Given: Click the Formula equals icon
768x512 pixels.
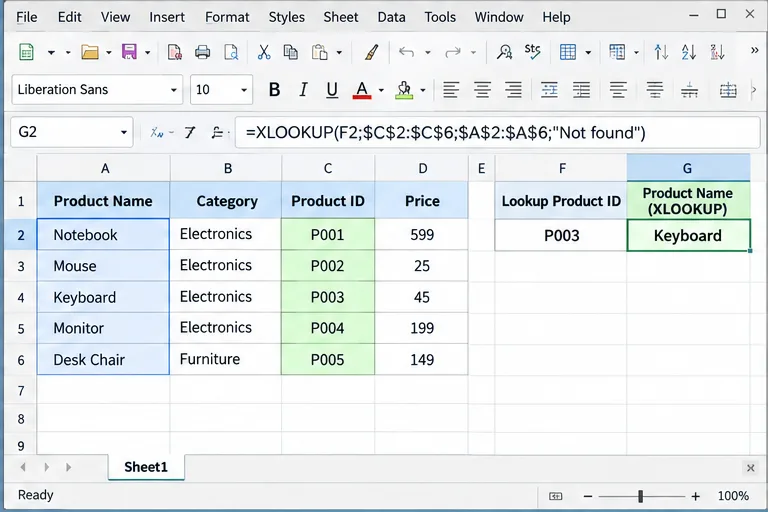Looking at the screenshot, I should click(x=217, y=132).
